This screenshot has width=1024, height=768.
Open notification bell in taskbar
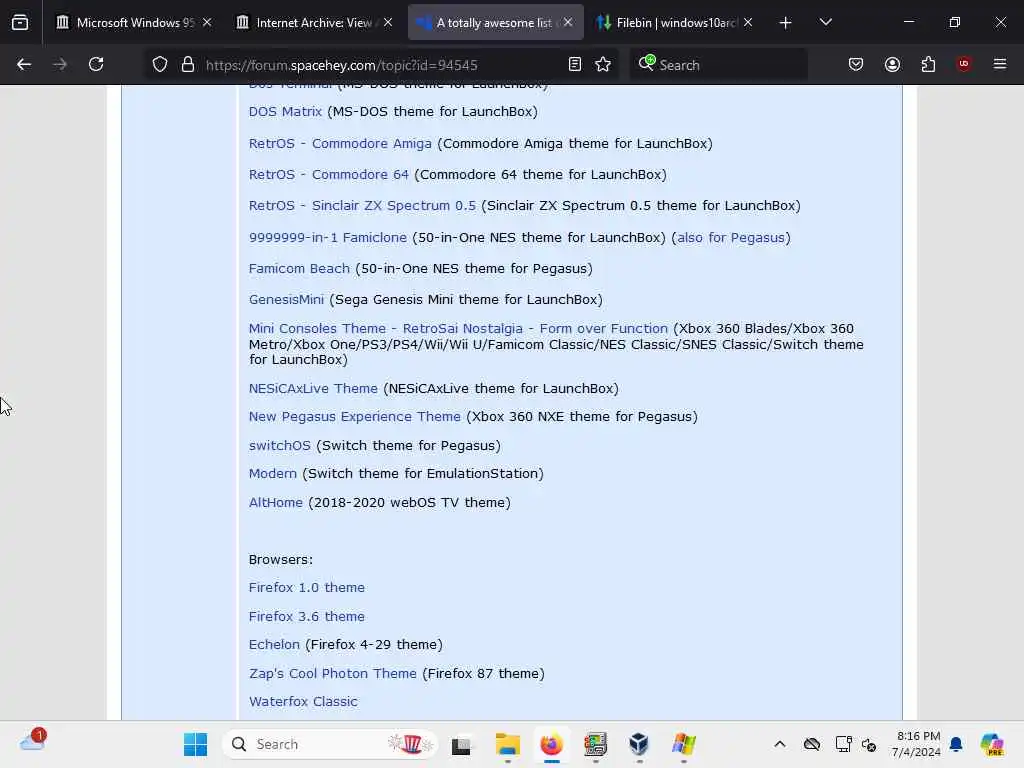[x=956, y=744]
